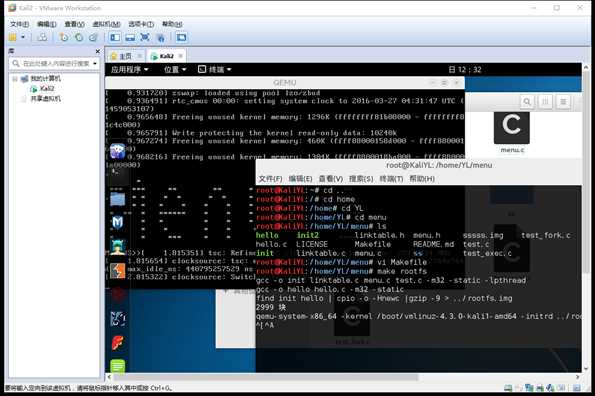Viewport: 595px width, 396px height.
Task: Click the send Ctrl+Alt+Del toolbar icon
Action: tap(42, 37)
